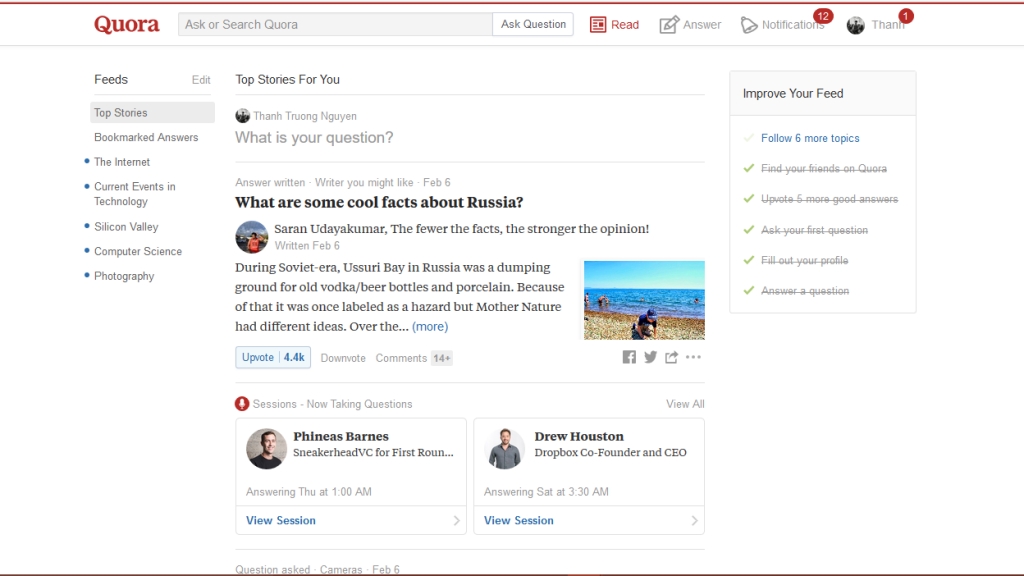The height and width of the screenshot is (576, 1024).
Task: Click the Quora logo
Action: click(127, 24)
